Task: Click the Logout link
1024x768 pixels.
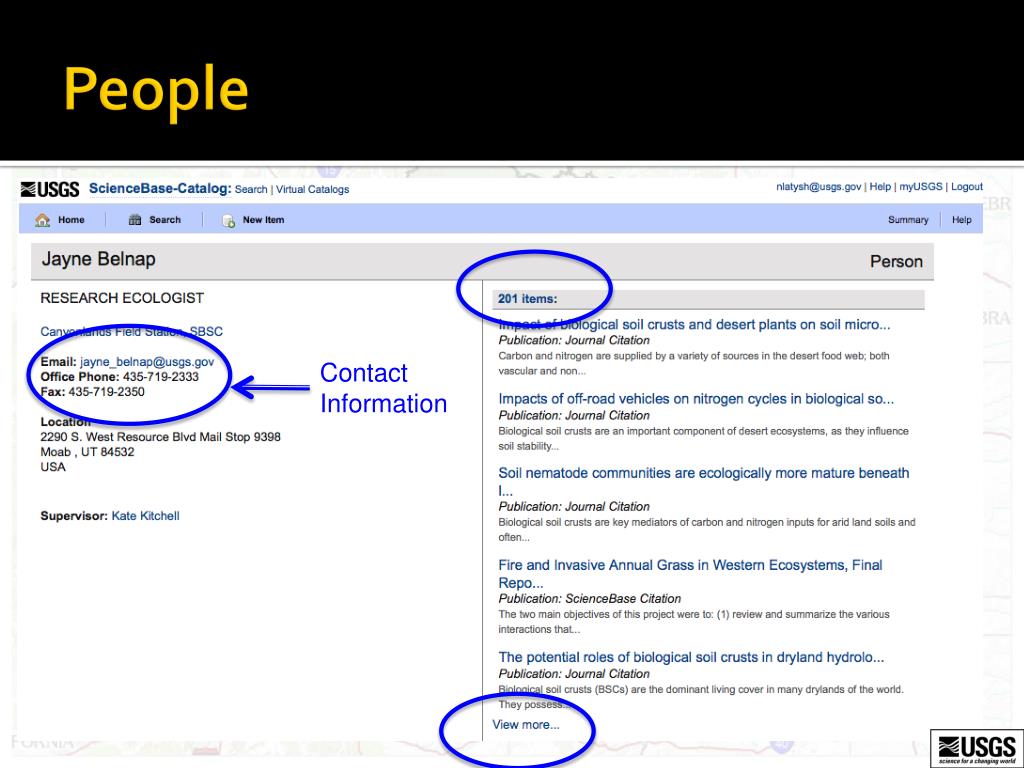Action: point(967,187)
